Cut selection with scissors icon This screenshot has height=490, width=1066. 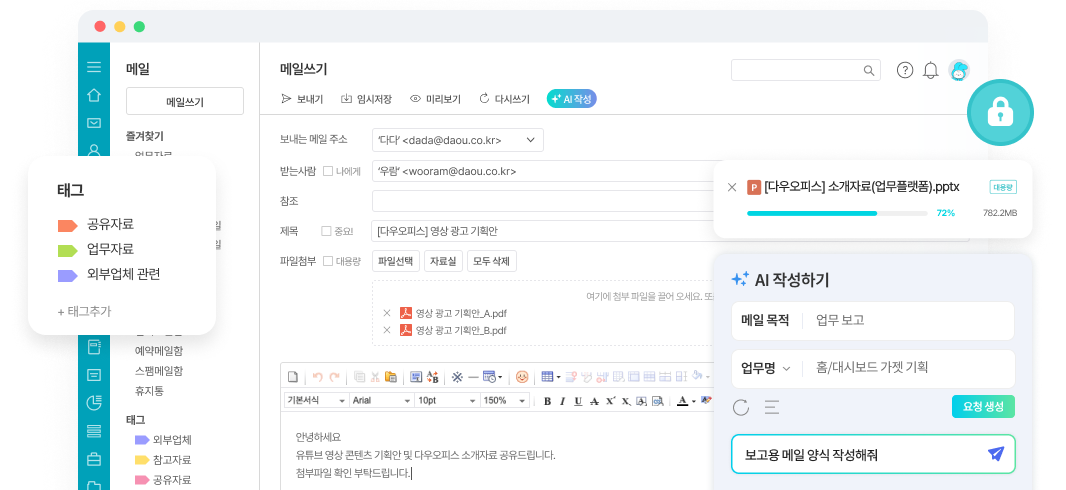[x=375, y=377]
